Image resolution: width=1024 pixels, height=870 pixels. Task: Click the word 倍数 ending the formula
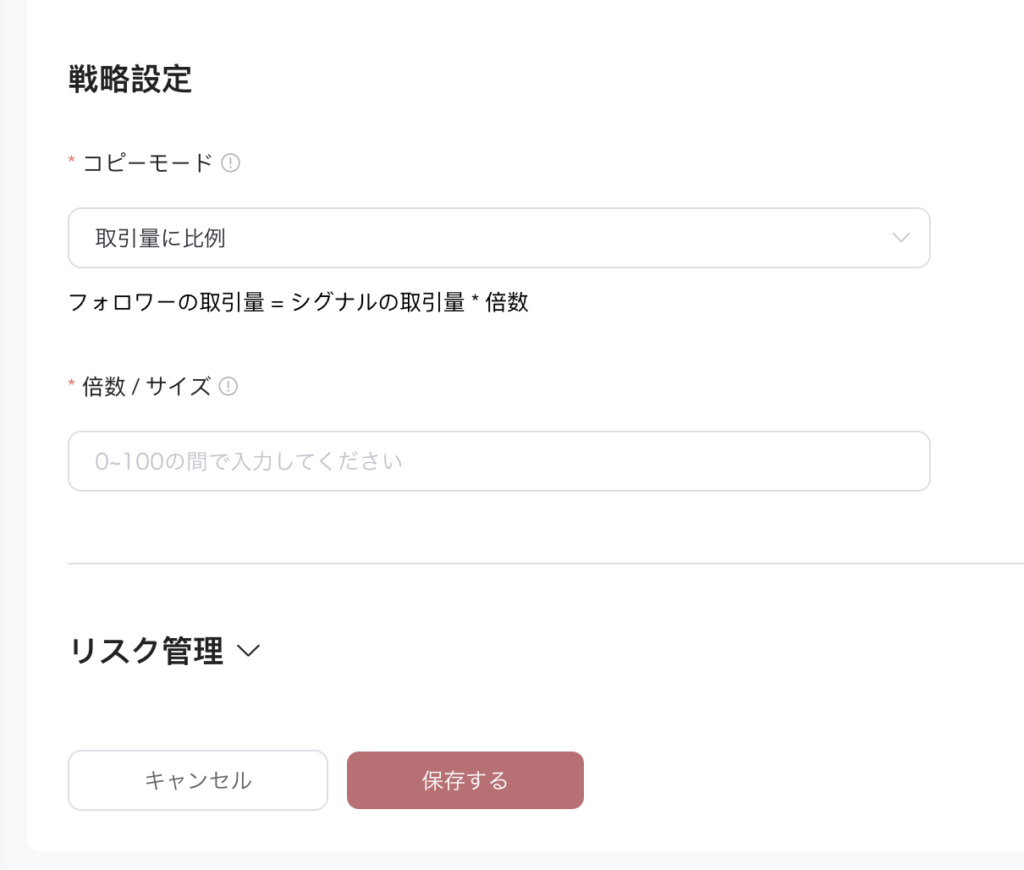tap(507, 303)
